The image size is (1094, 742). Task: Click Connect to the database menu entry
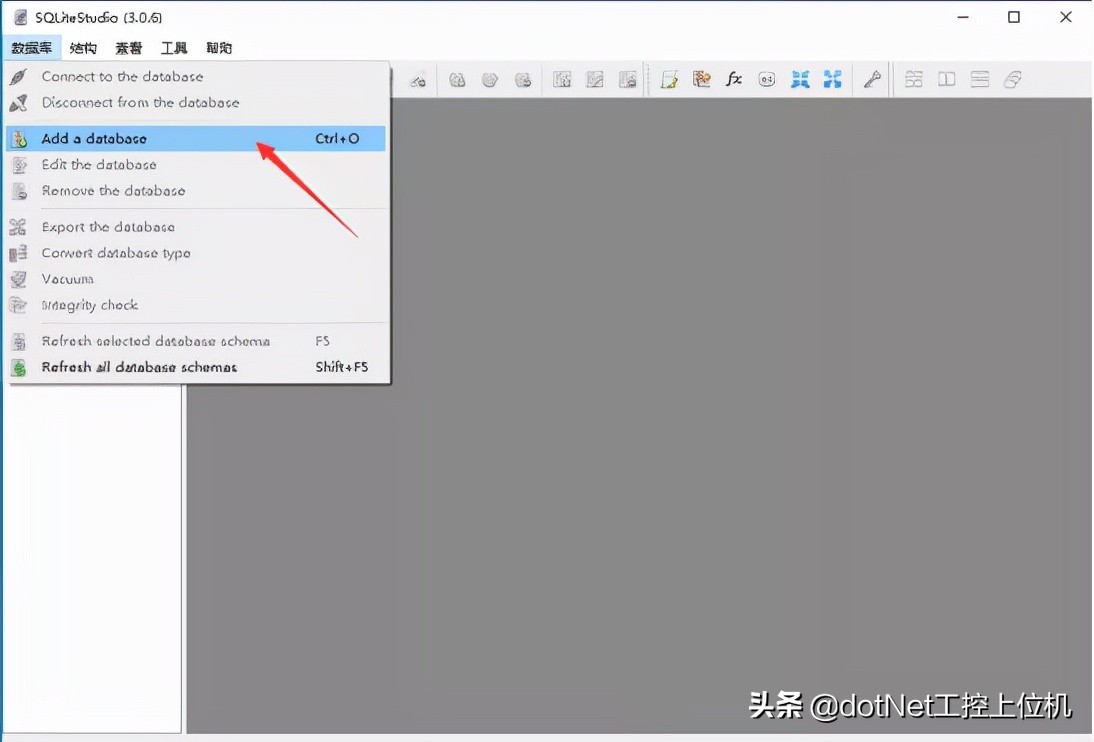tap(122, 76)
